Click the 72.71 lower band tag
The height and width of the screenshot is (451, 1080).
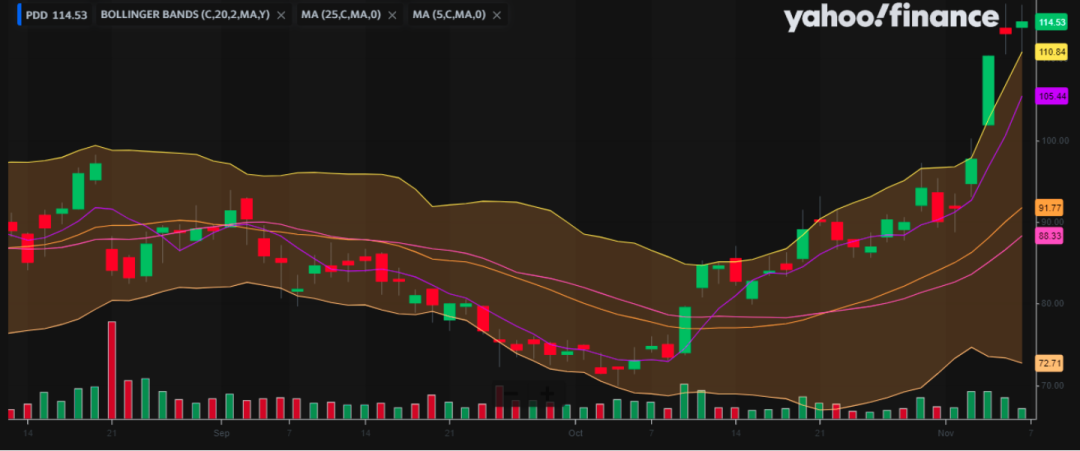(x=1049, y=363)
